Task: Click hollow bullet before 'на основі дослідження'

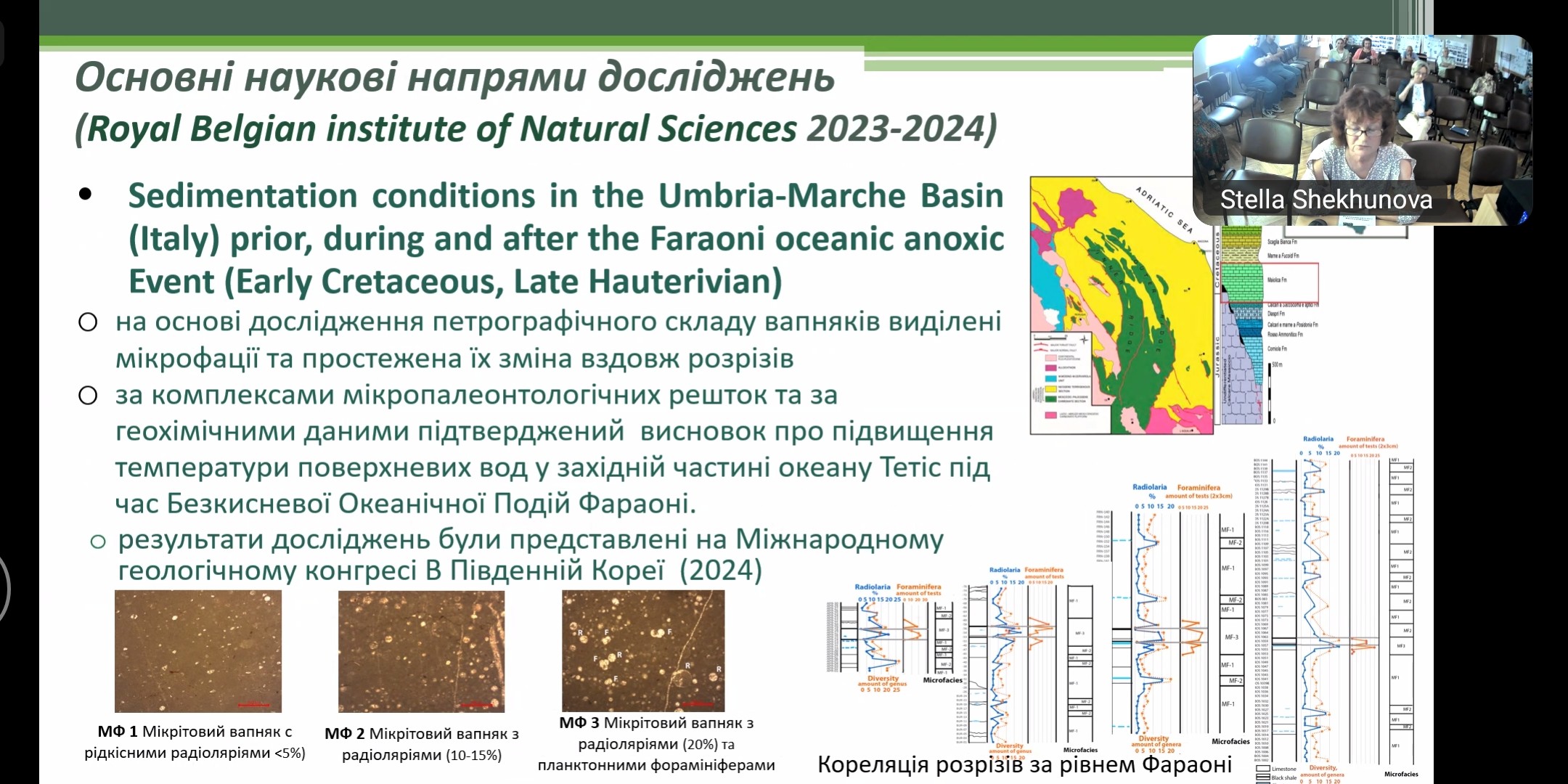Action: tap(88, 322)
